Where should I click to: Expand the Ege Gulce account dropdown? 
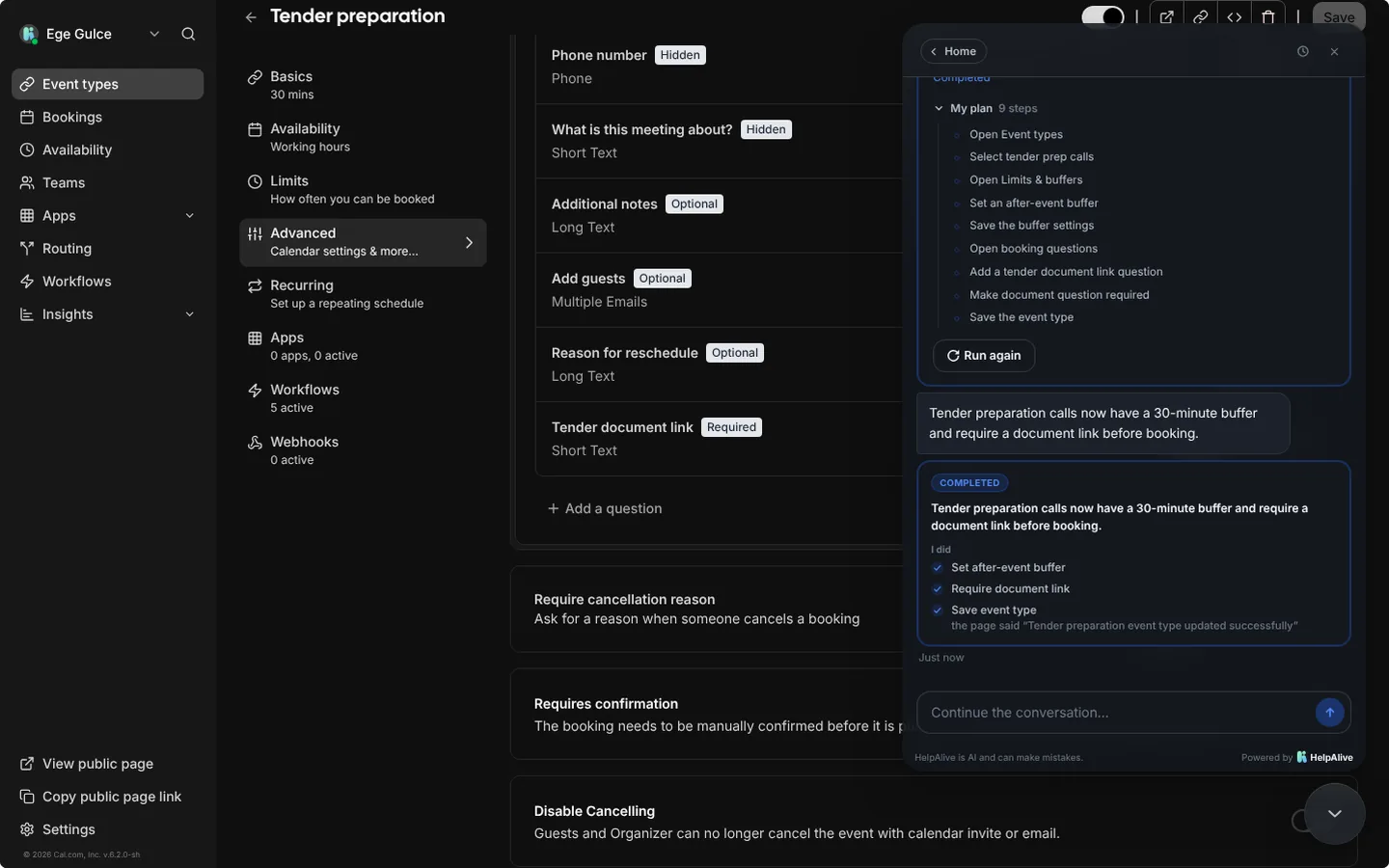pyautogui.click(x=91, y=34)
